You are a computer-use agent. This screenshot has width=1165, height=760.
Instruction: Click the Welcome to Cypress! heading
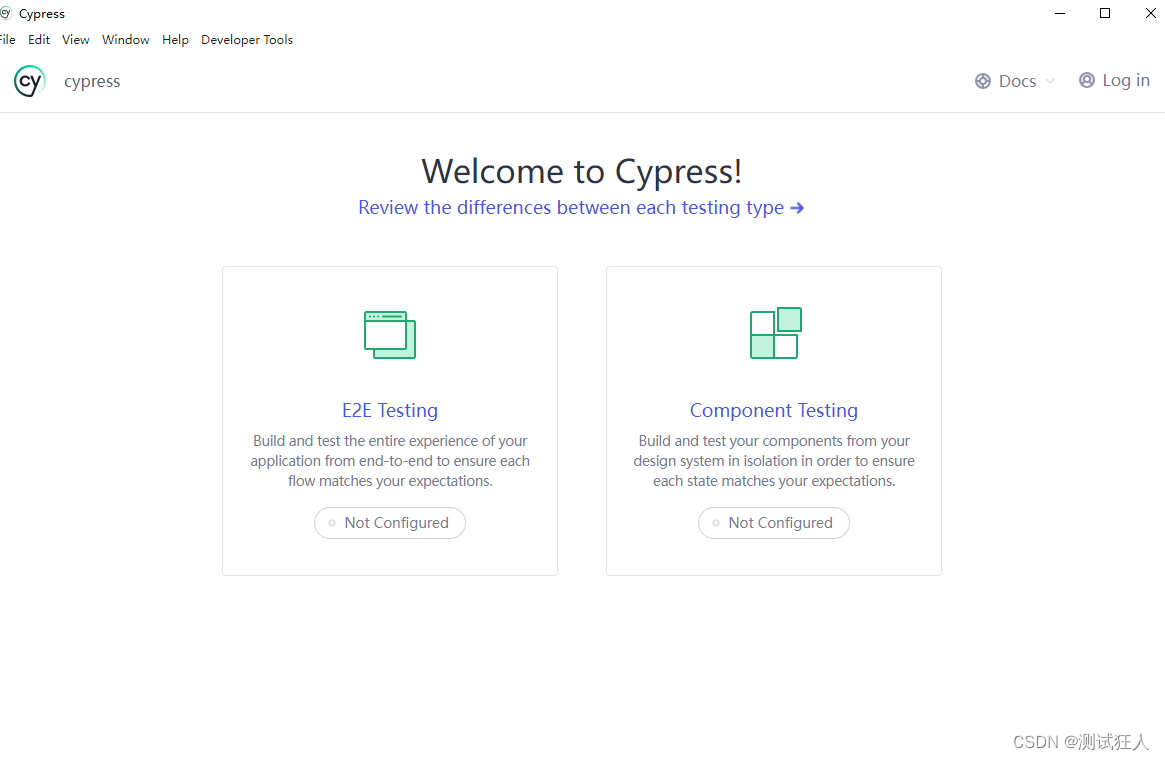[x=582, y=172]
